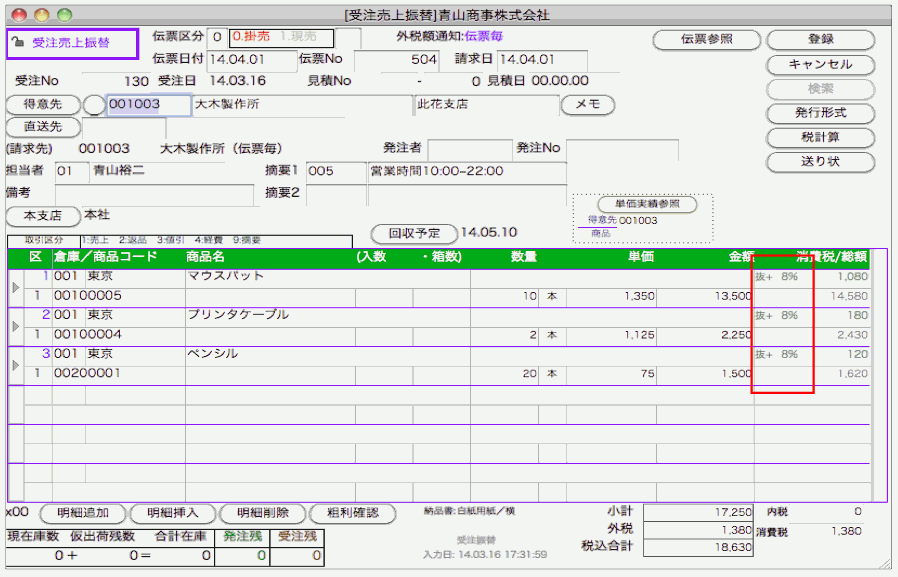898x577 pixels.
Task: Click the 伝票日付 date field
Action: [x=252, y=60]
